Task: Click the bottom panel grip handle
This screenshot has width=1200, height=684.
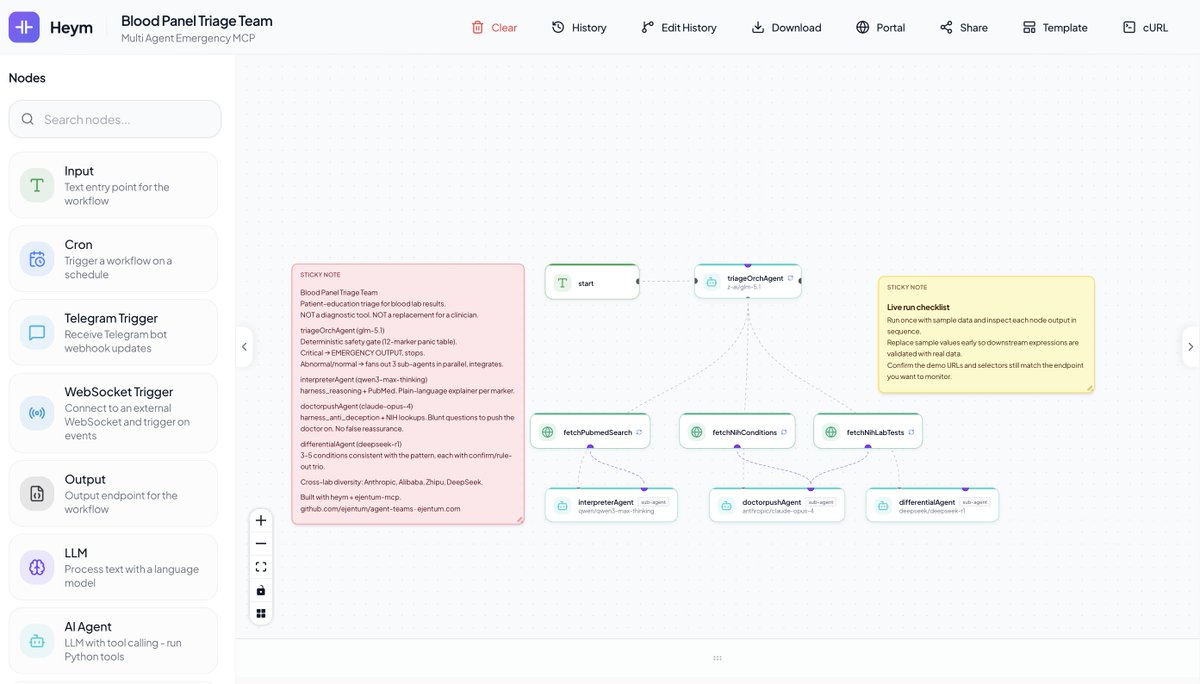Action: click(x=717, y=658)
